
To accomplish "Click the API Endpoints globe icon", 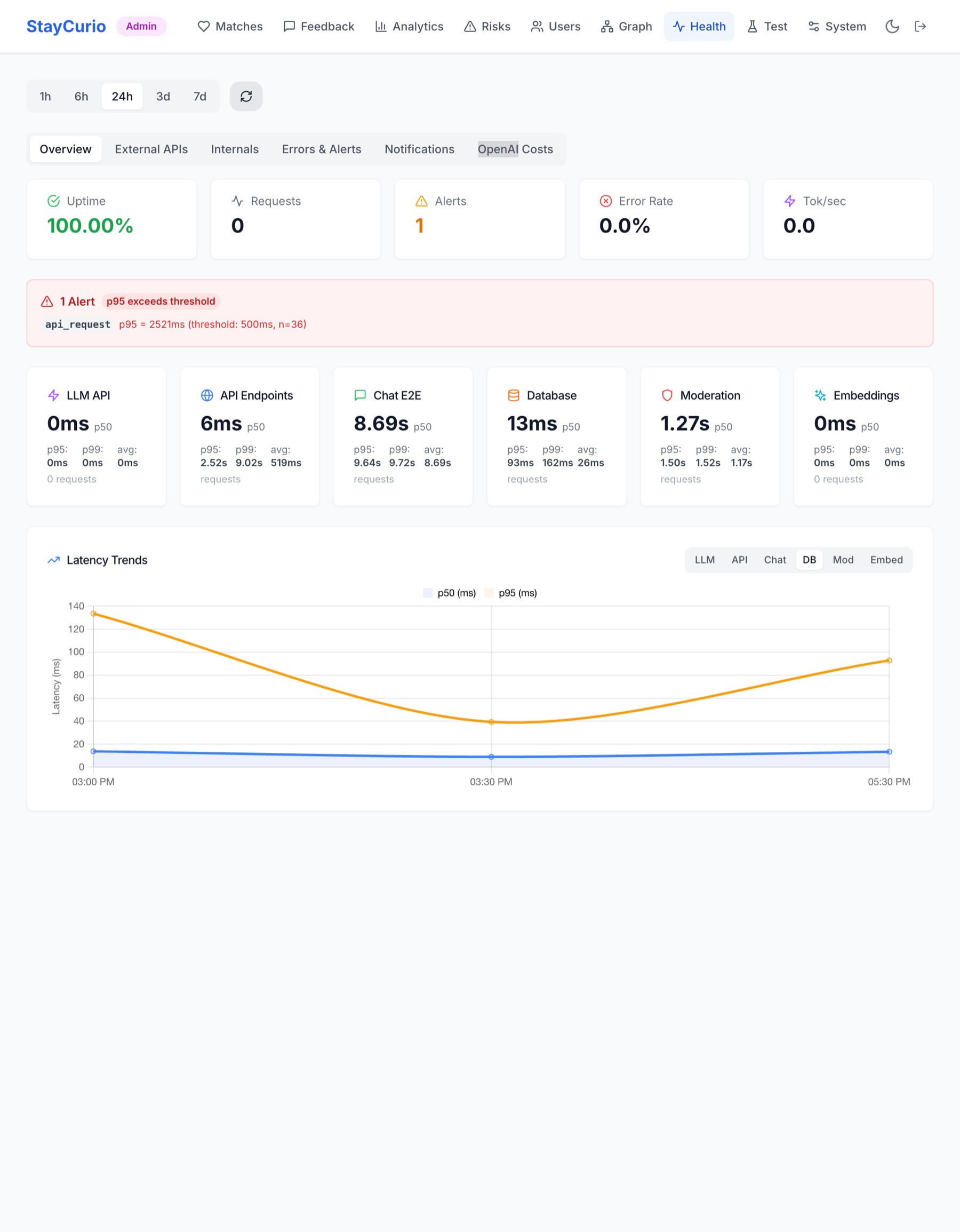I will [207, 395].
